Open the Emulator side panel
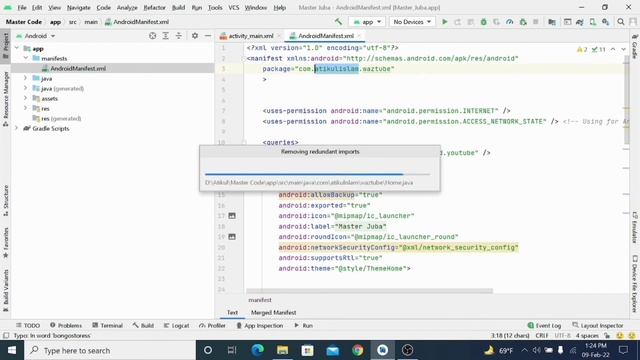Viewport: 640px width, 360px height. pyautogui.click(x=635, y=227)
